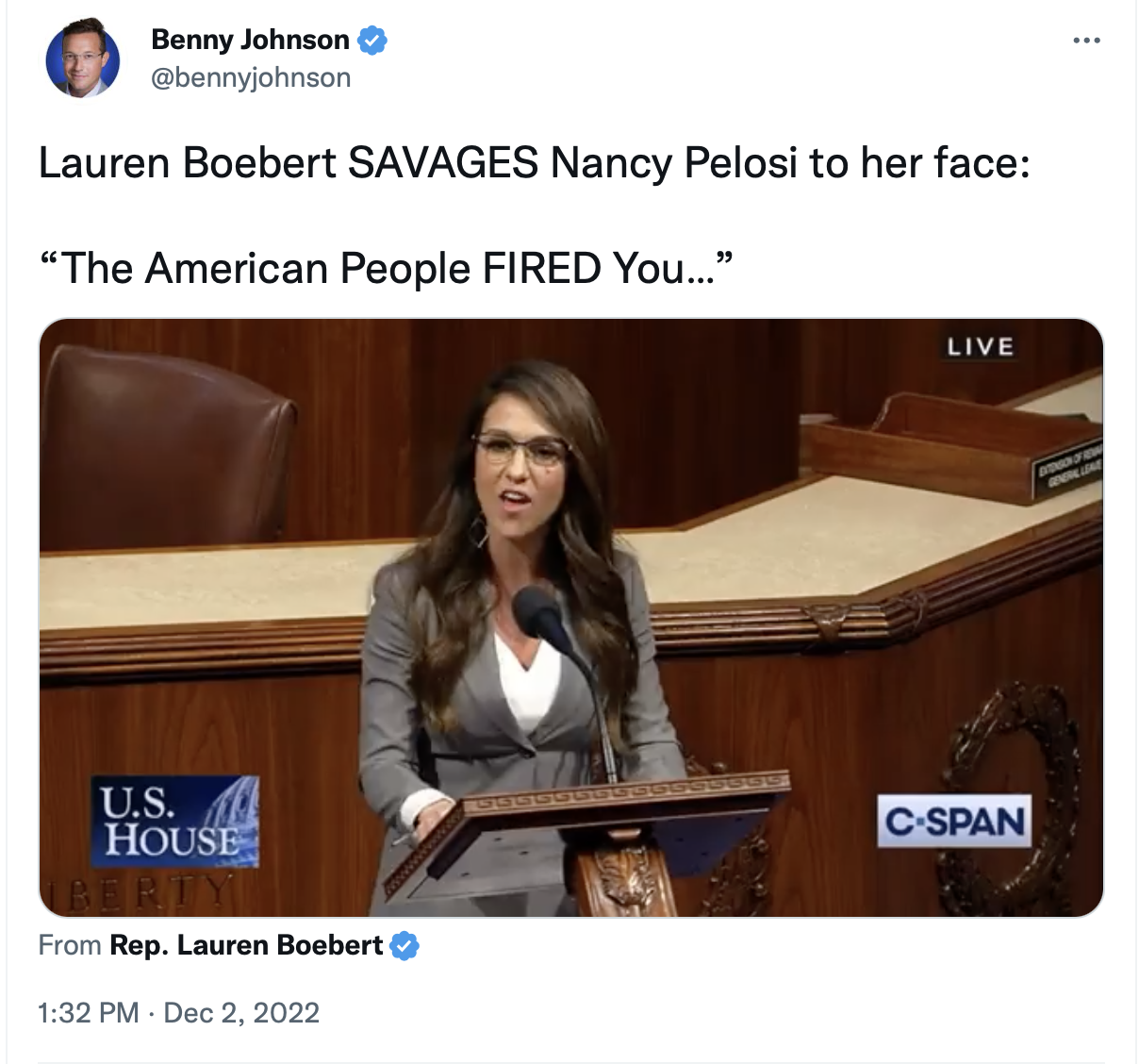Select the 'Lauren Boebert SAVAGES Nancy Pelosi' tweet line
The width and height of the screenshot is (1139, 1064).
[x=534, y=163]
